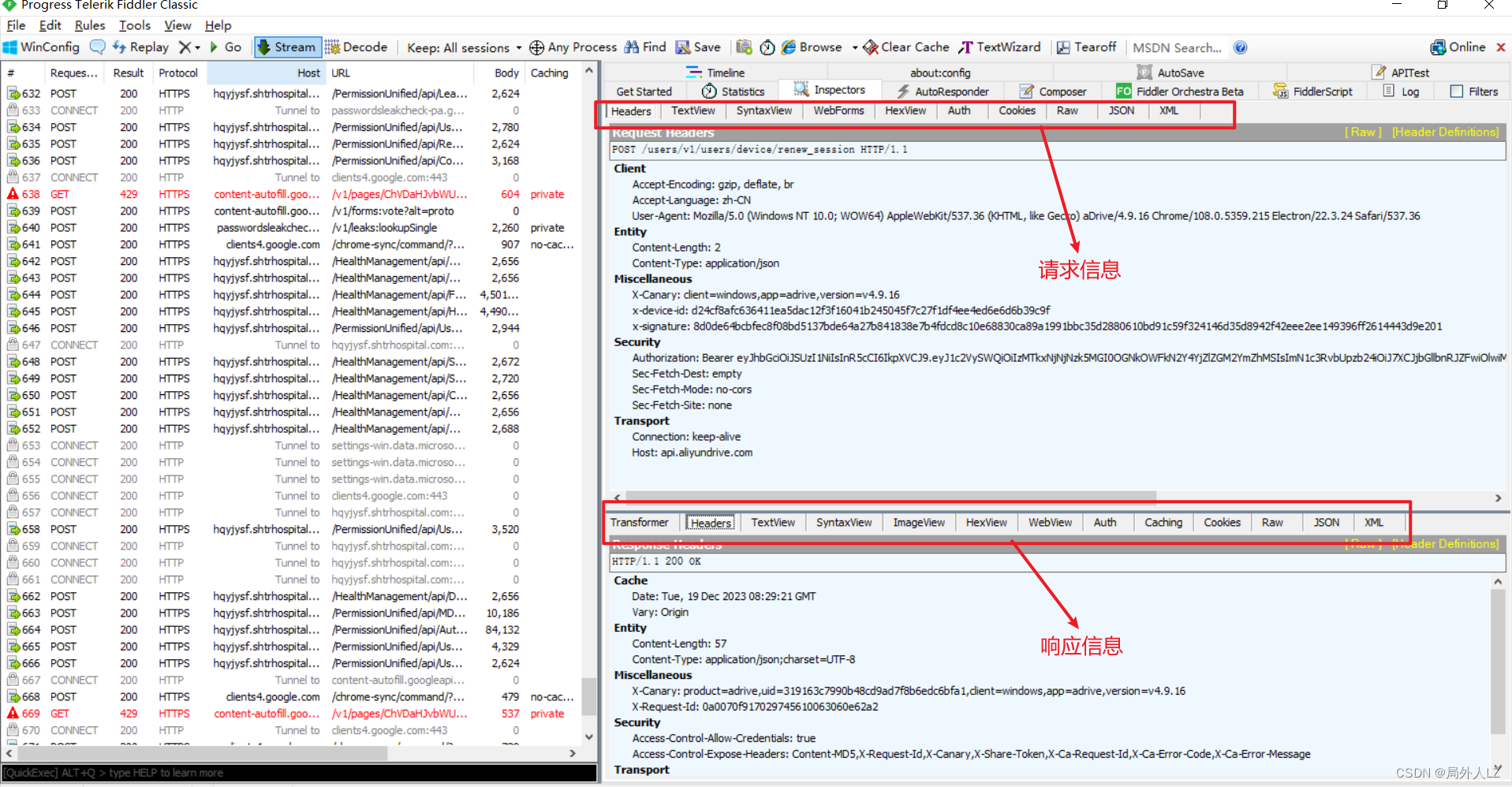Open the Tools menu
Screen dimensions: 1512x787
[x=135, y=25]
